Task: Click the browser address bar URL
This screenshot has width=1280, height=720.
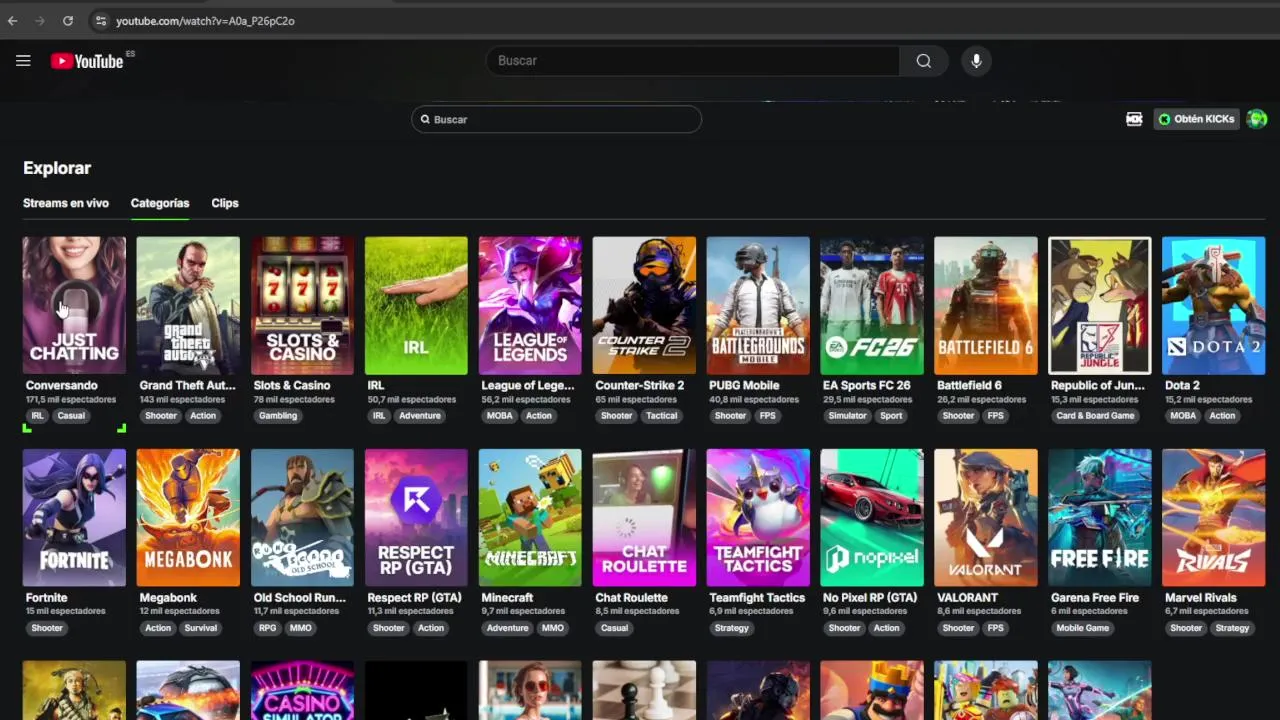Action: tap(205, 20)
